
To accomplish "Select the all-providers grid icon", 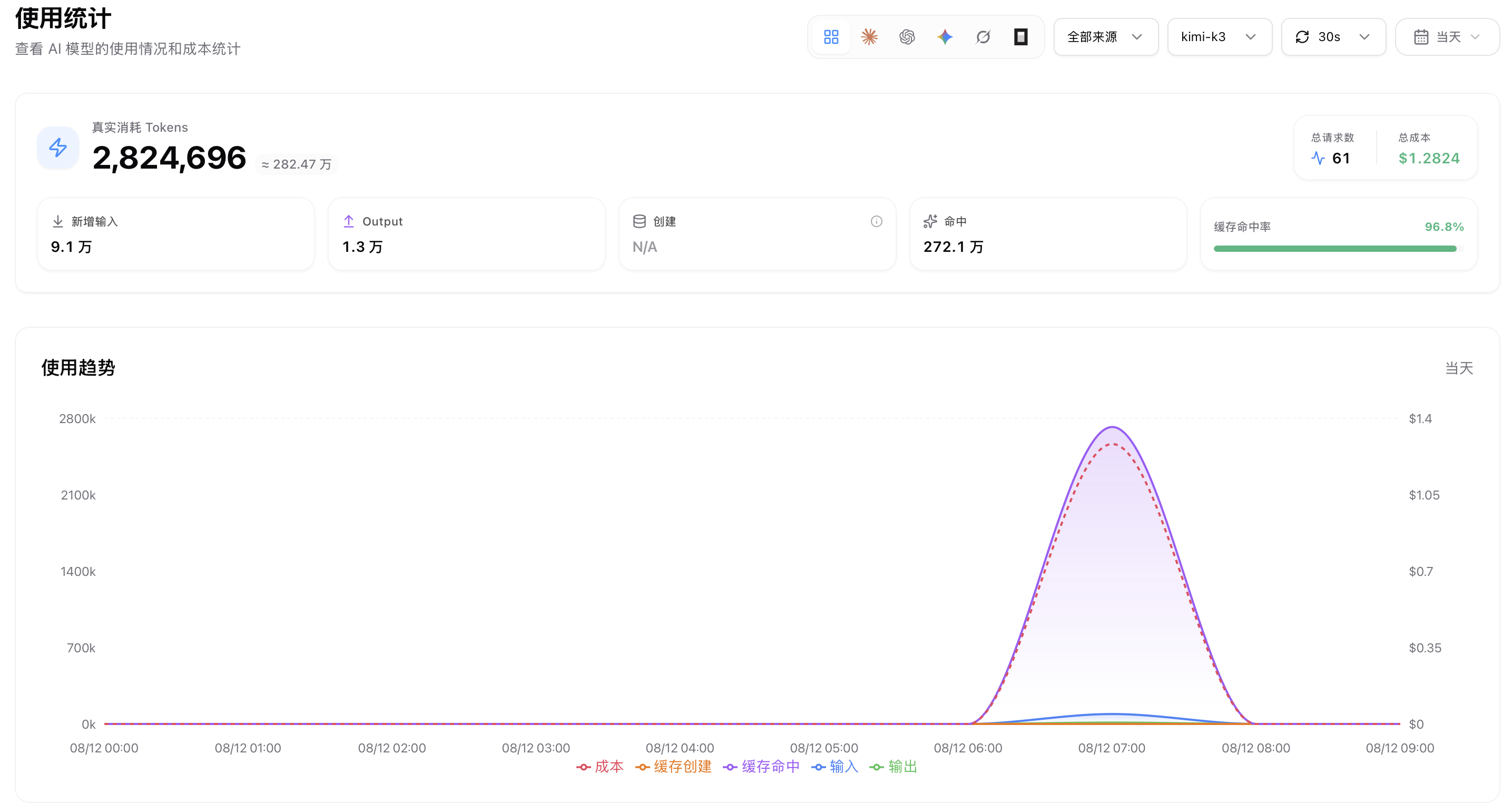I will tap(831, 37).
